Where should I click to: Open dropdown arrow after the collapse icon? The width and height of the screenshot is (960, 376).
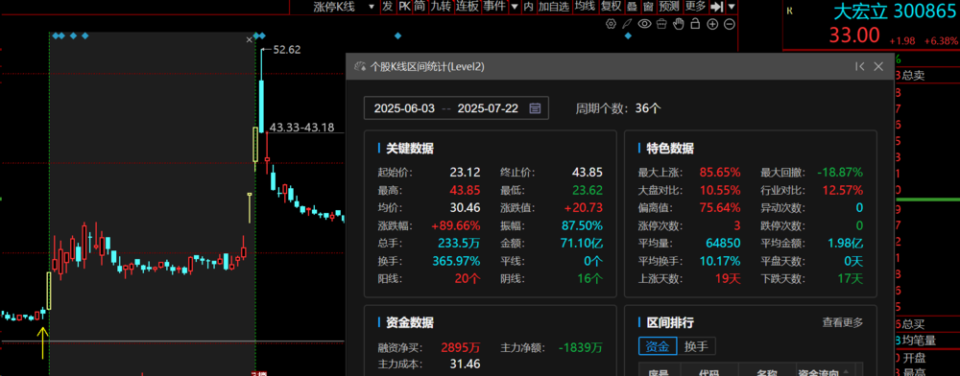pyautogui.click(x=732, y=7)
